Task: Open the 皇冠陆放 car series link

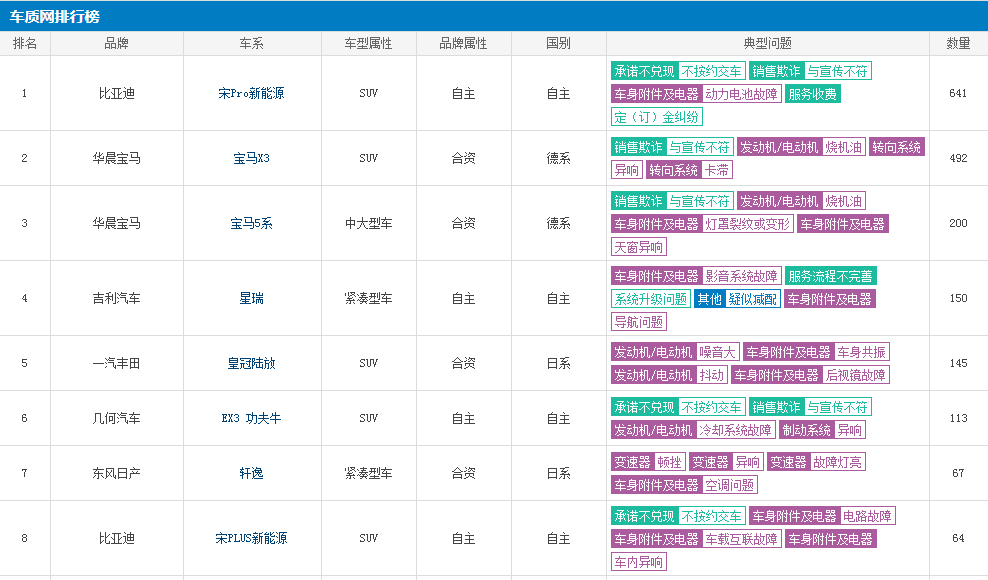Action: coord(251,363)
